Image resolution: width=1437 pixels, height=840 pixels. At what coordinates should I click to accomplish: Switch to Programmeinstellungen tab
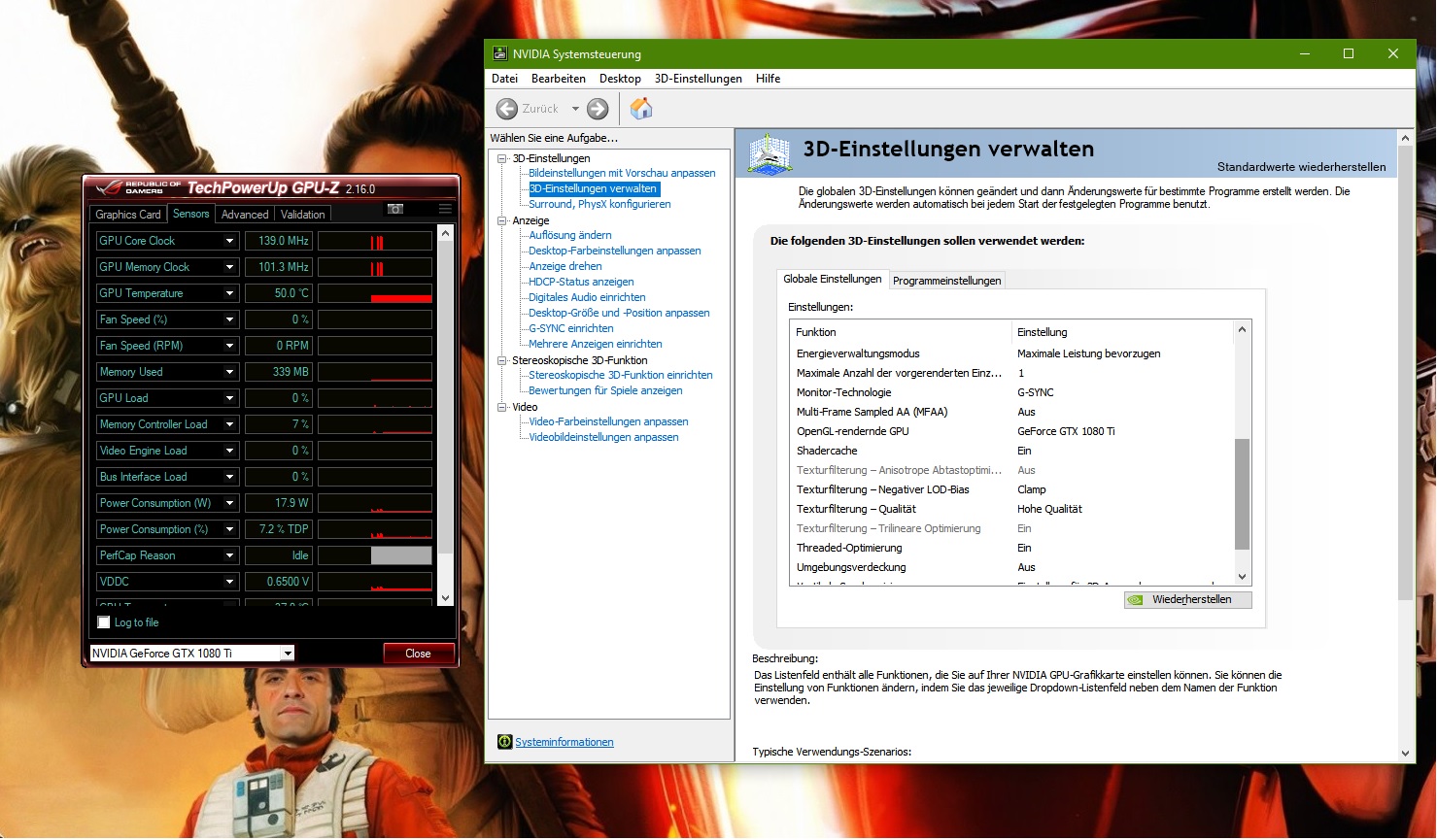[947, 281]
